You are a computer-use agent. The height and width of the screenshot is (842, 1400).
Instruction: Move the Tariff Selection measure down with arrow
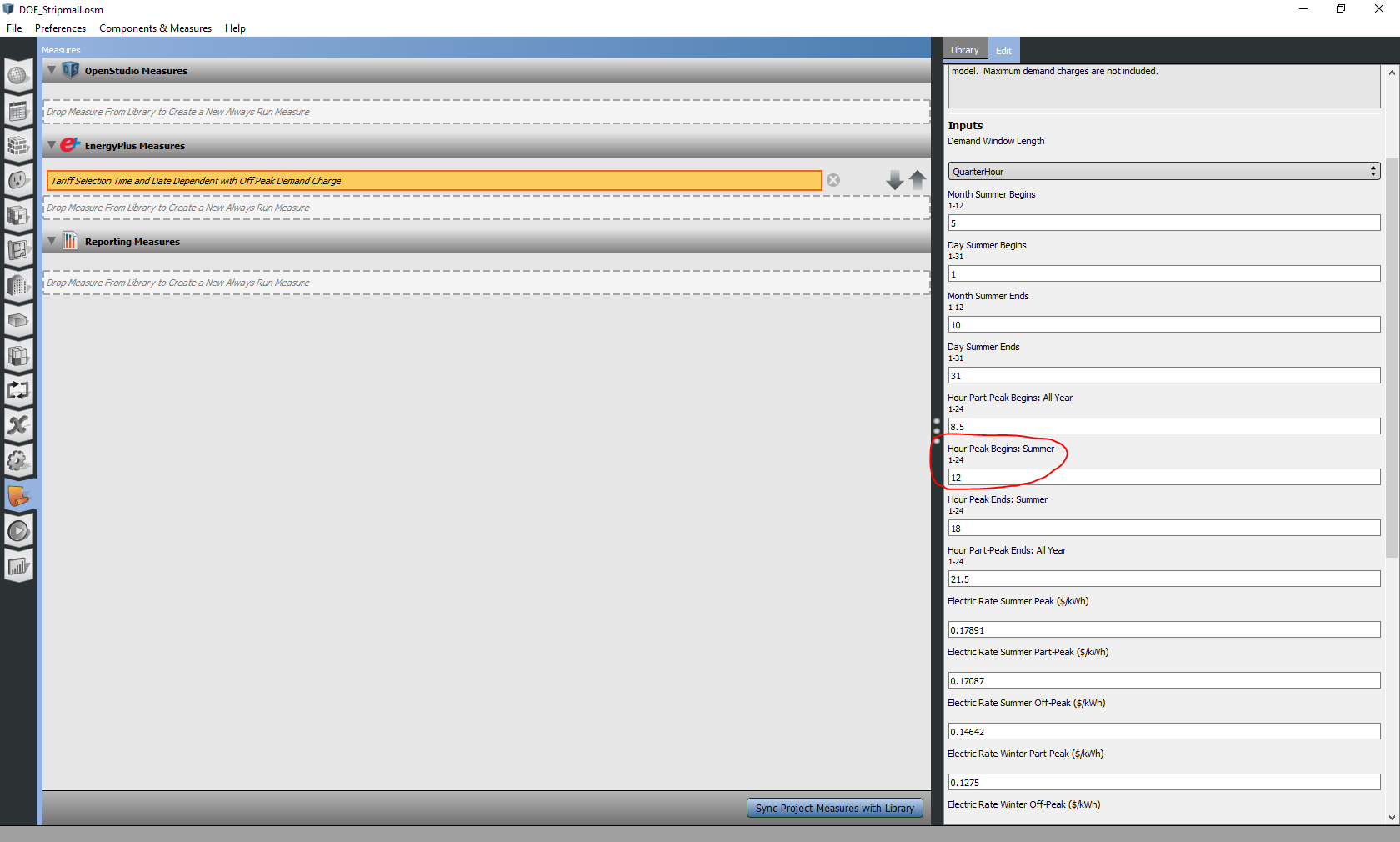coord(894,180)
